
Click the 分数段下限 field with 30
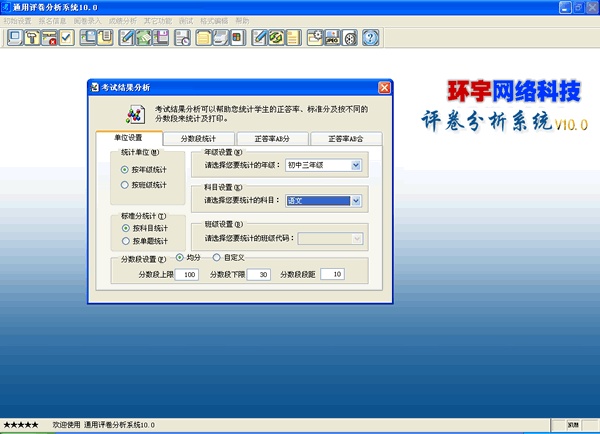coord(258,274)
